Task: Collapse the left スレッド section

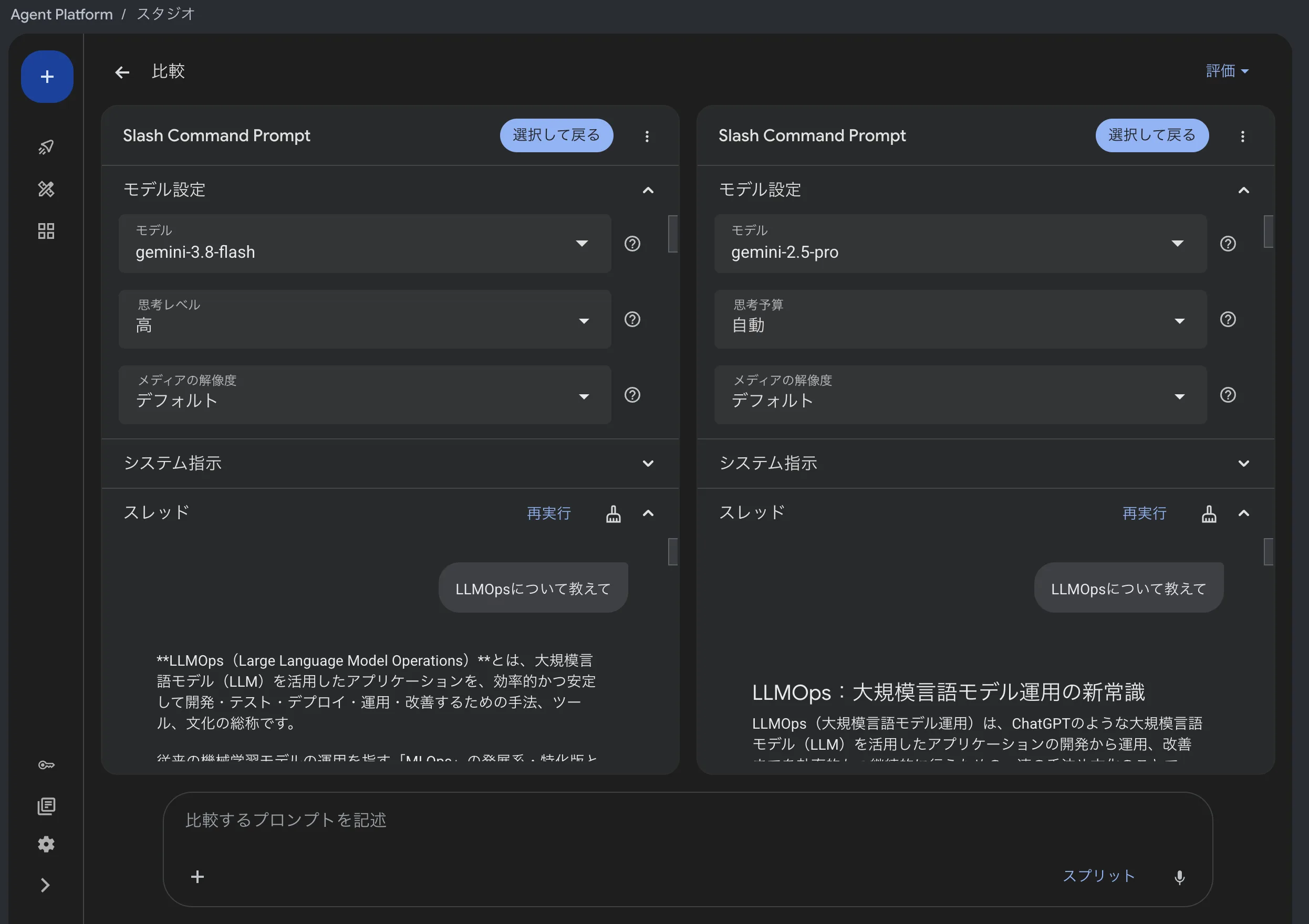Action: click(x=648, y=513)
